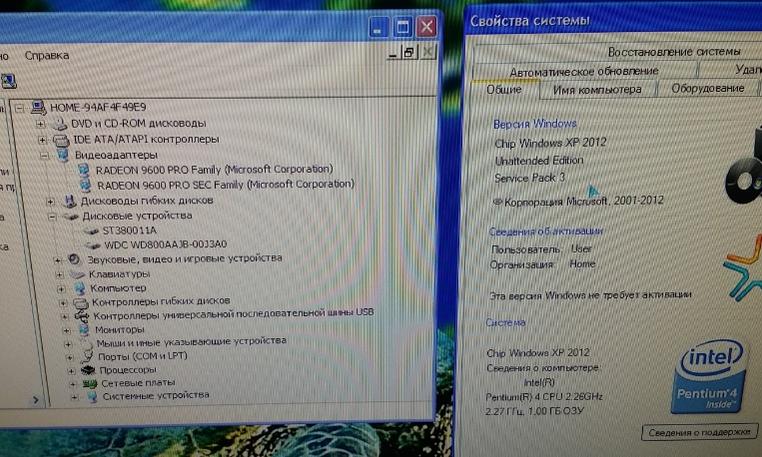Collapse the Видеоадаптеры node
The height and width of the screenshot is (457, 762).
[45, 156]
